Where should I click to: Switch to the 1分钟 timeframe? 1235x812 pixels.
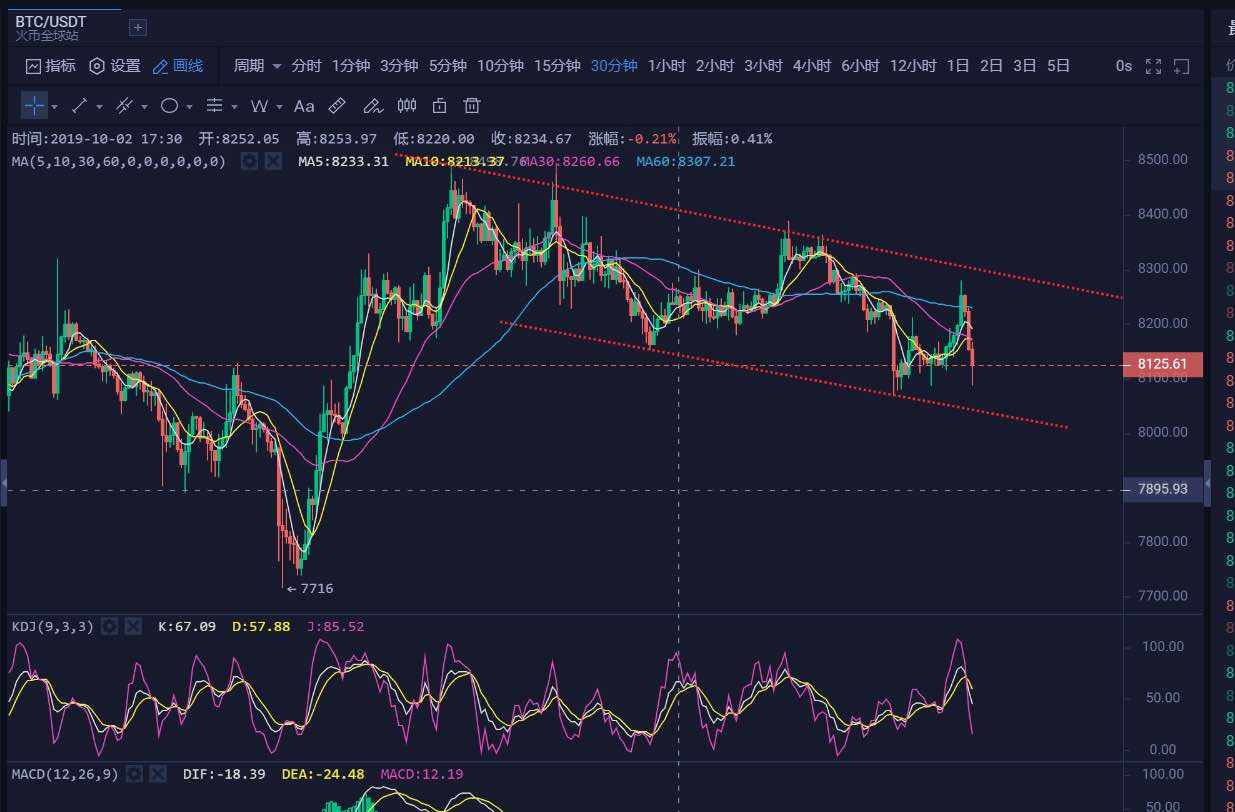[351, 66]
